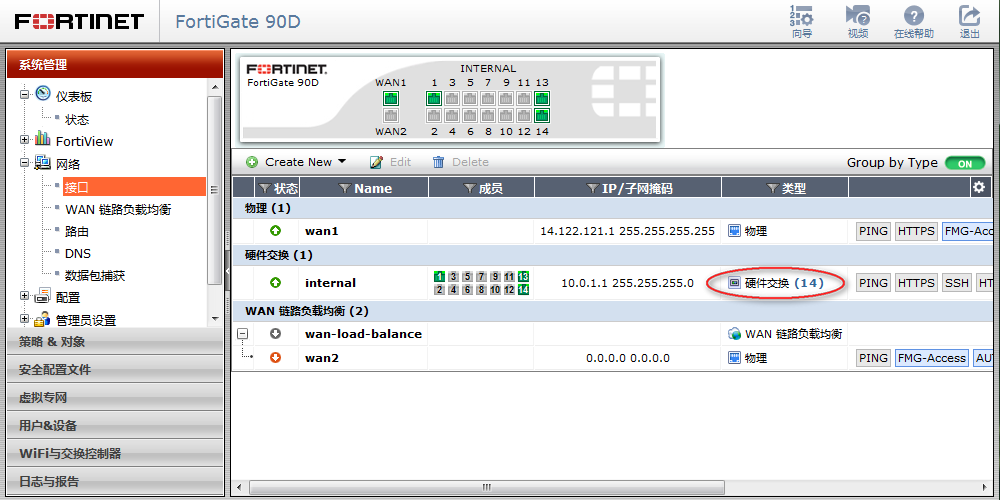Click the WAN1 port on faceplate

(391, 98)
